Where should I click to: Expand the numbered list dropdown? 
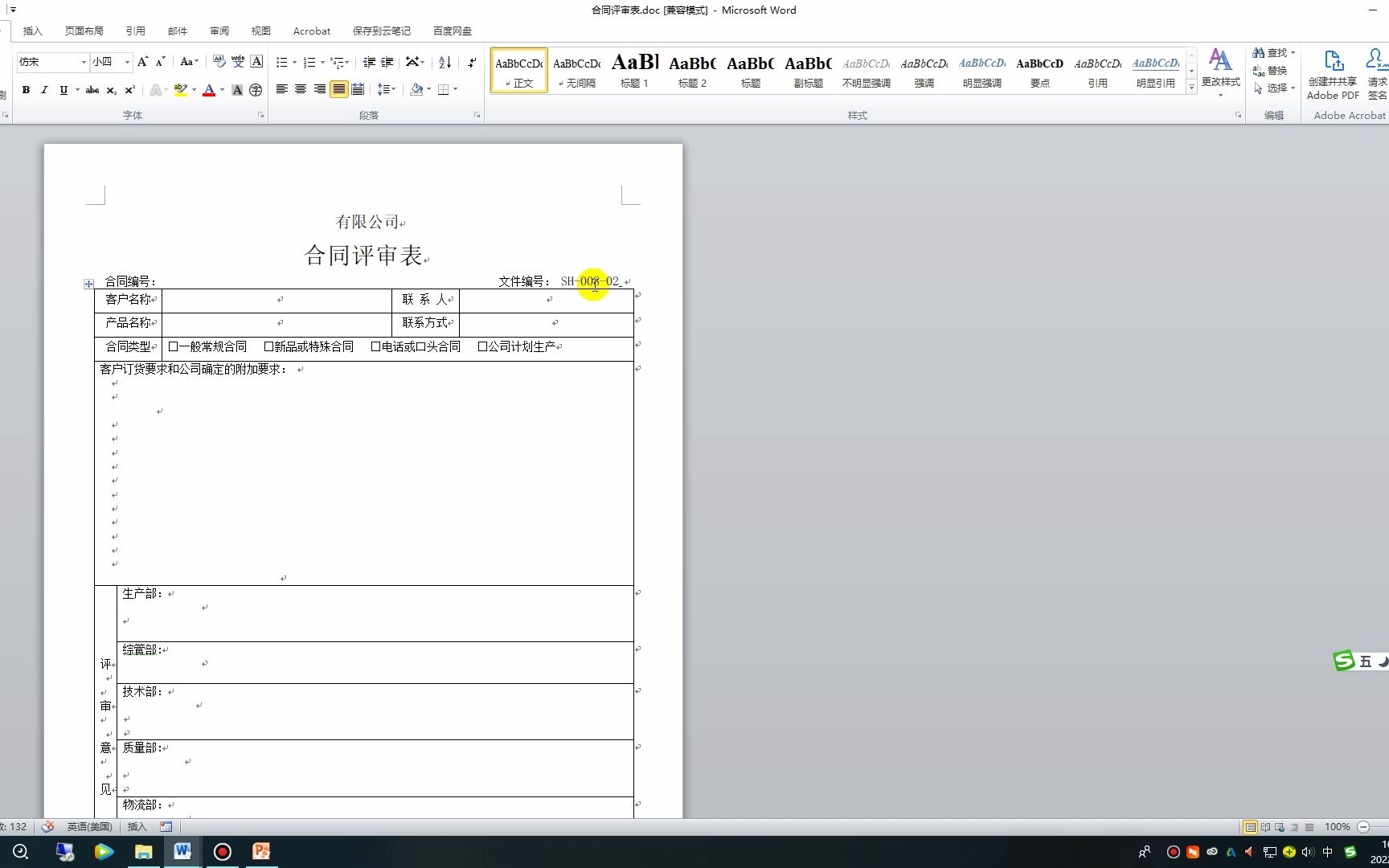(322, 62)
